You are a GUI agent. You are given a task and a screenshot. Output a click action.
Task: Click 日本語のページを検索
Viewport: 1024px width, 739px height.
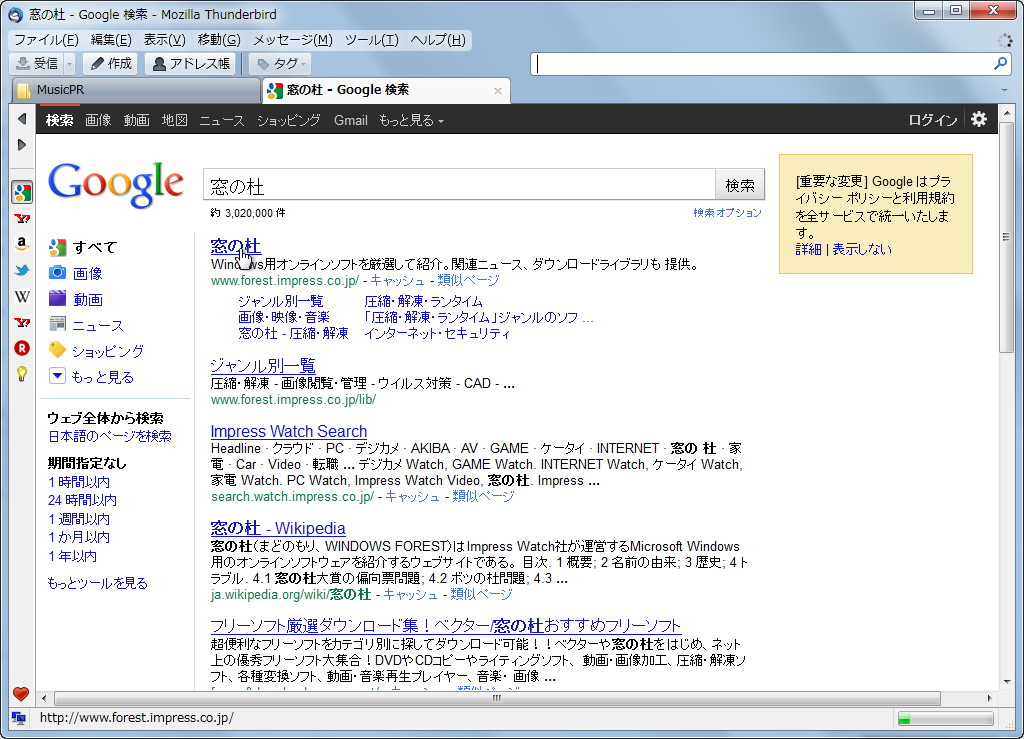click(110, 436)
